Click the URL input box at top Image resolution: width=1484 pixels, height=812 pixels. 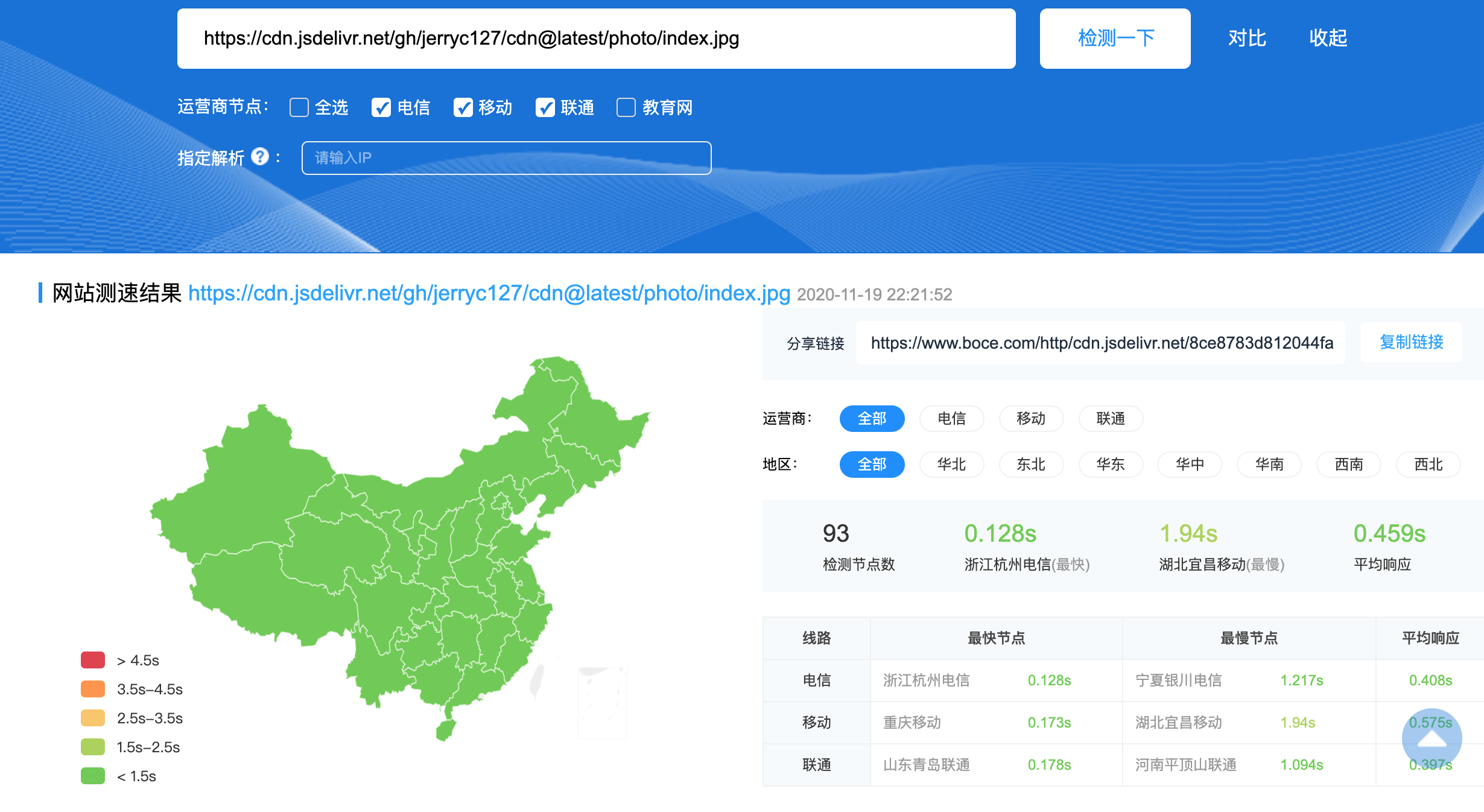coord(596,39)
